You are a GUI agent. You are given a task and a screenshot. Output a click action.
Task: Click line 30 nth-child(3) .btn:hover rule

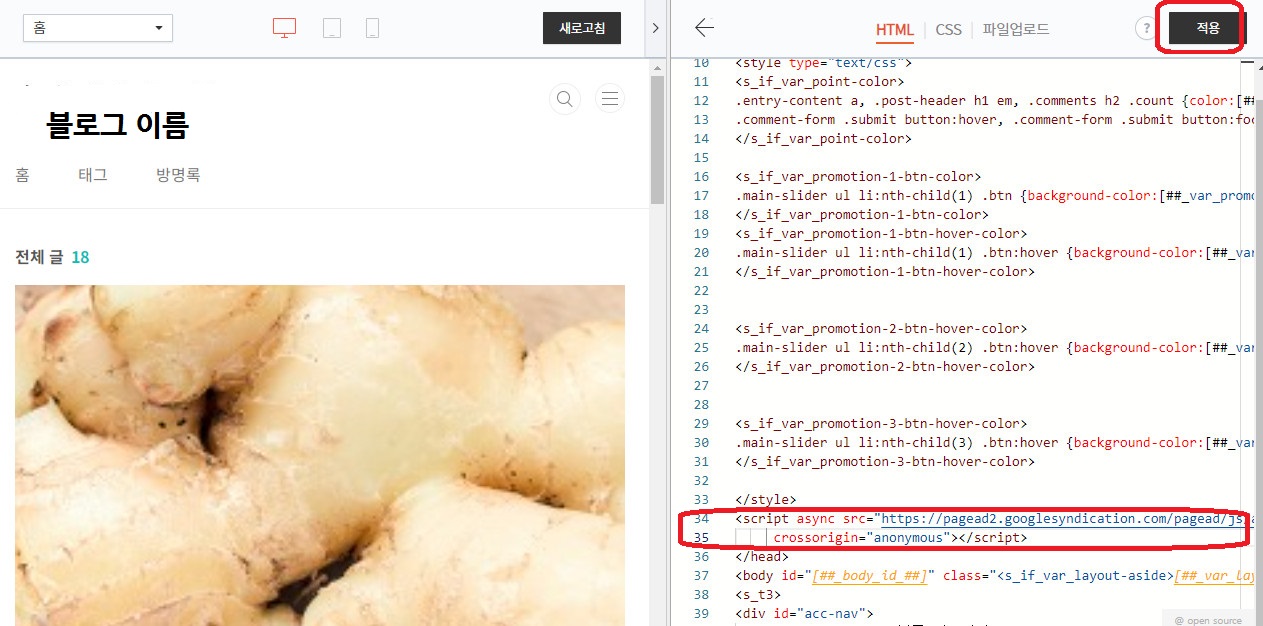pos(994,442)
